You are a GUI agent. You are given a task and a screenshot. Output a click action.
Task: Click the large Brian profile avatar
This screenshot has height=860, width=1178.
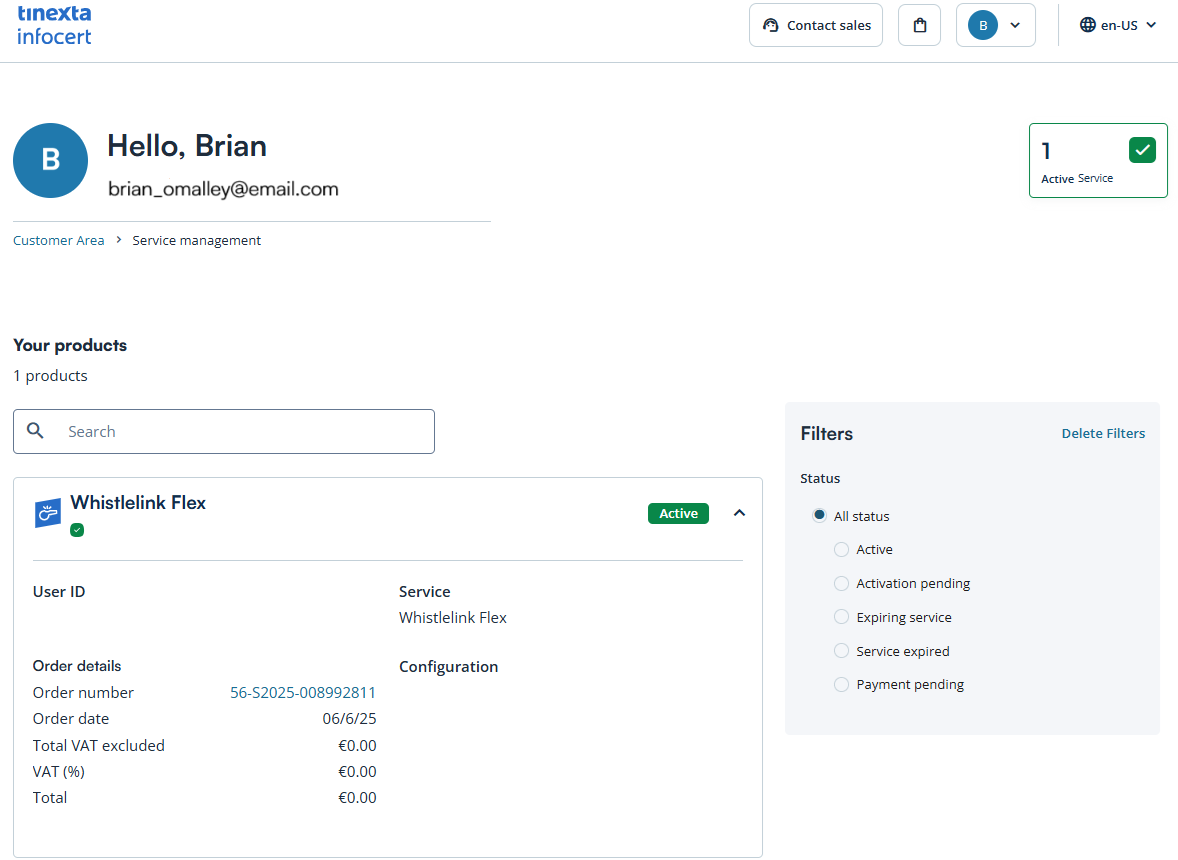click(x=50, y=160)
